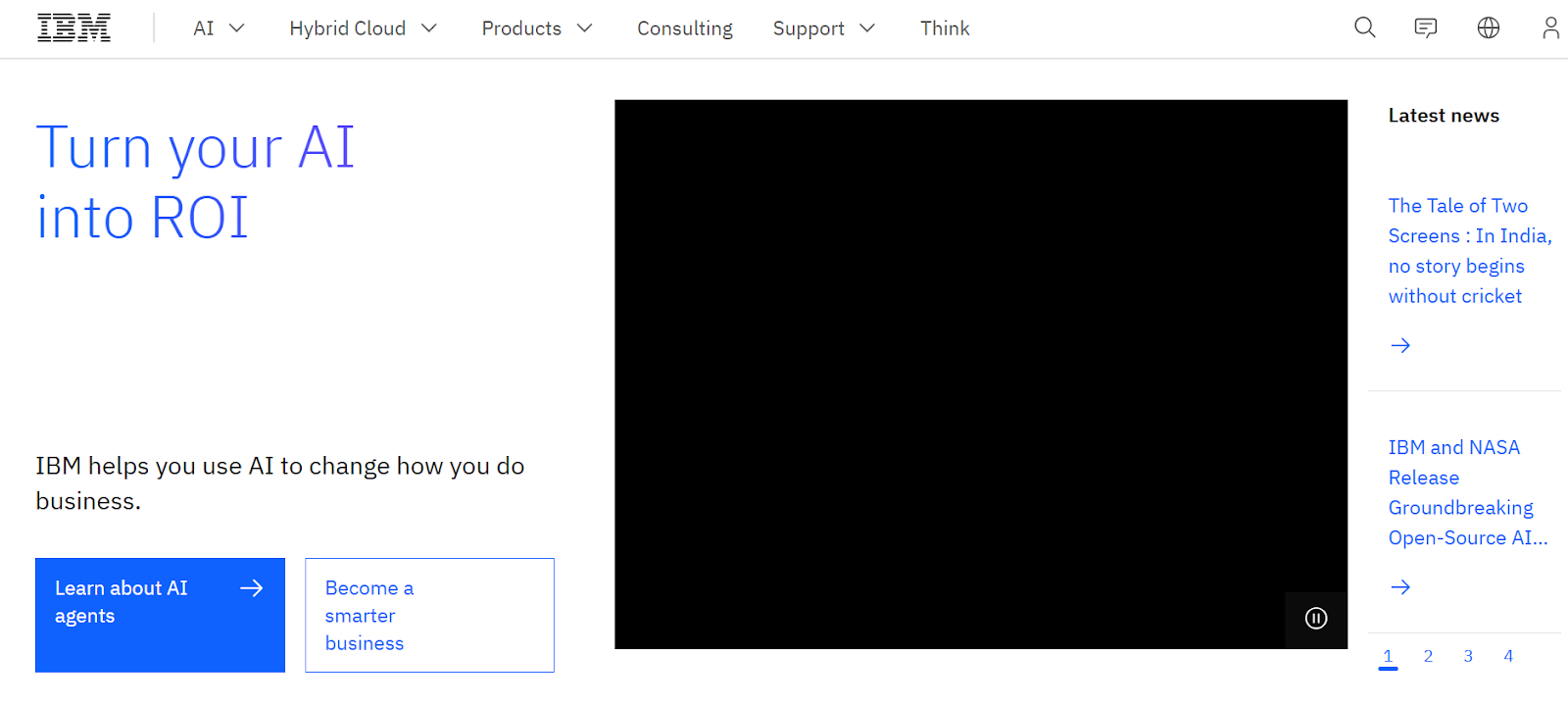Click arrow under IBM and NASA article

click(x=1400, y=587)
